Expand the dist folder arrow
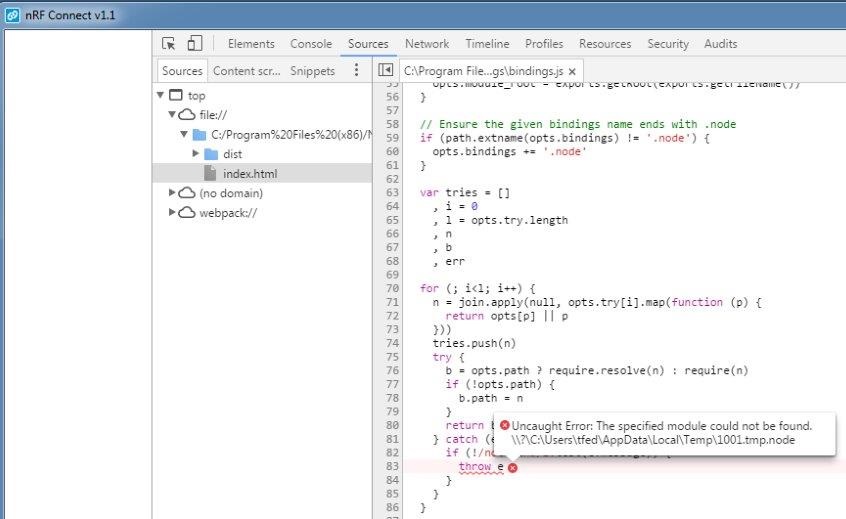 coord(195,154)
